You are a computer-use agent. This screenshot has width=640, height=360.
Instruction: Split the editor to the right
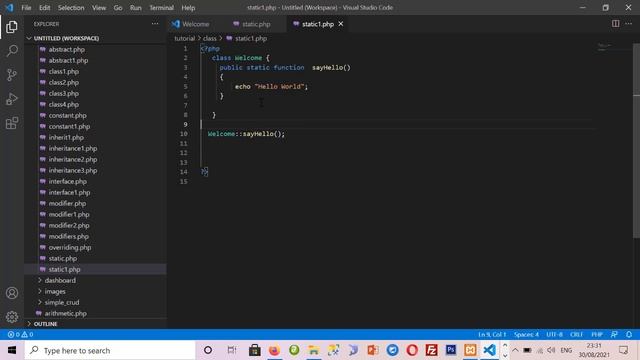coord(615,24)
